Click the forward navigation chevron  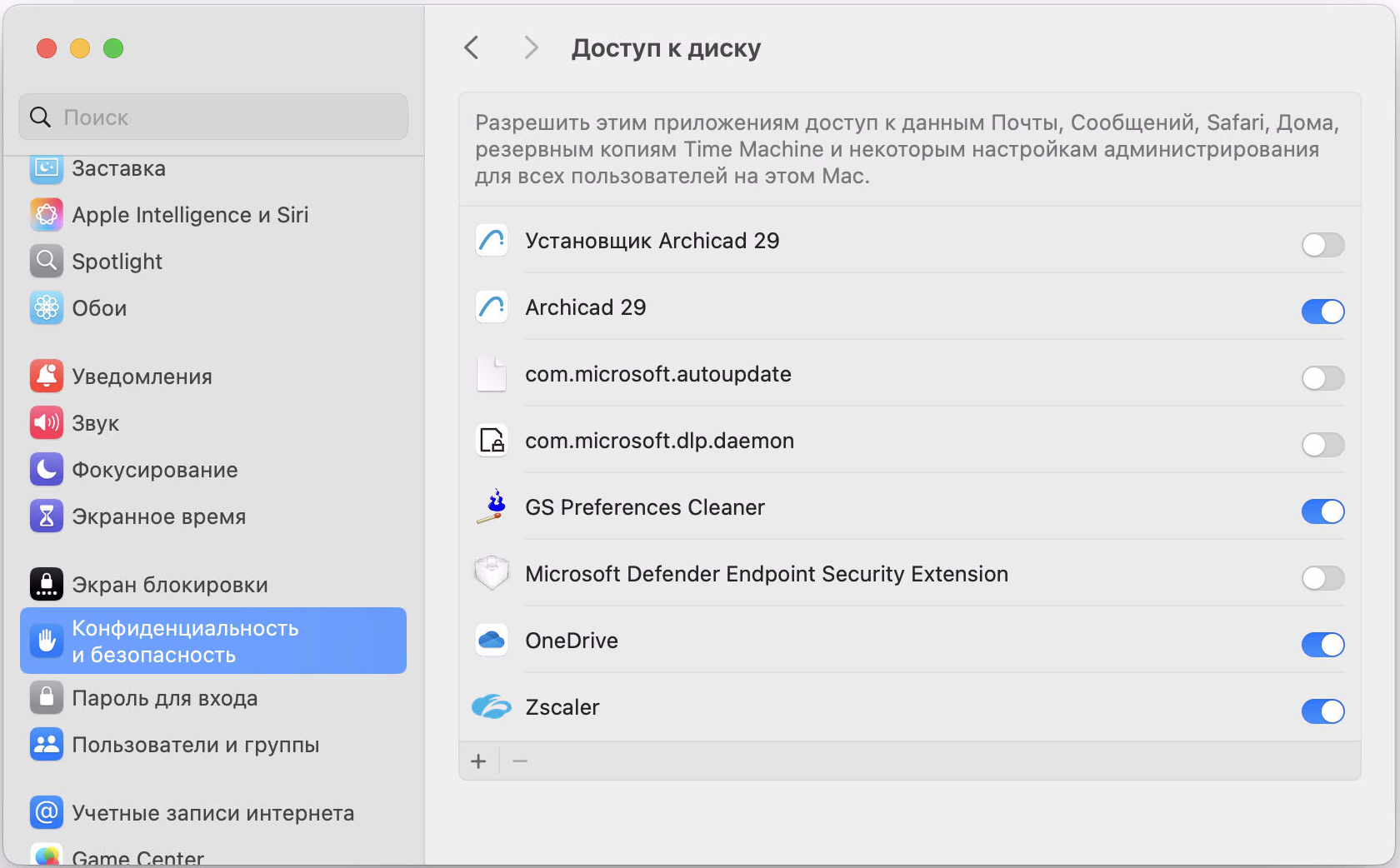531,47
